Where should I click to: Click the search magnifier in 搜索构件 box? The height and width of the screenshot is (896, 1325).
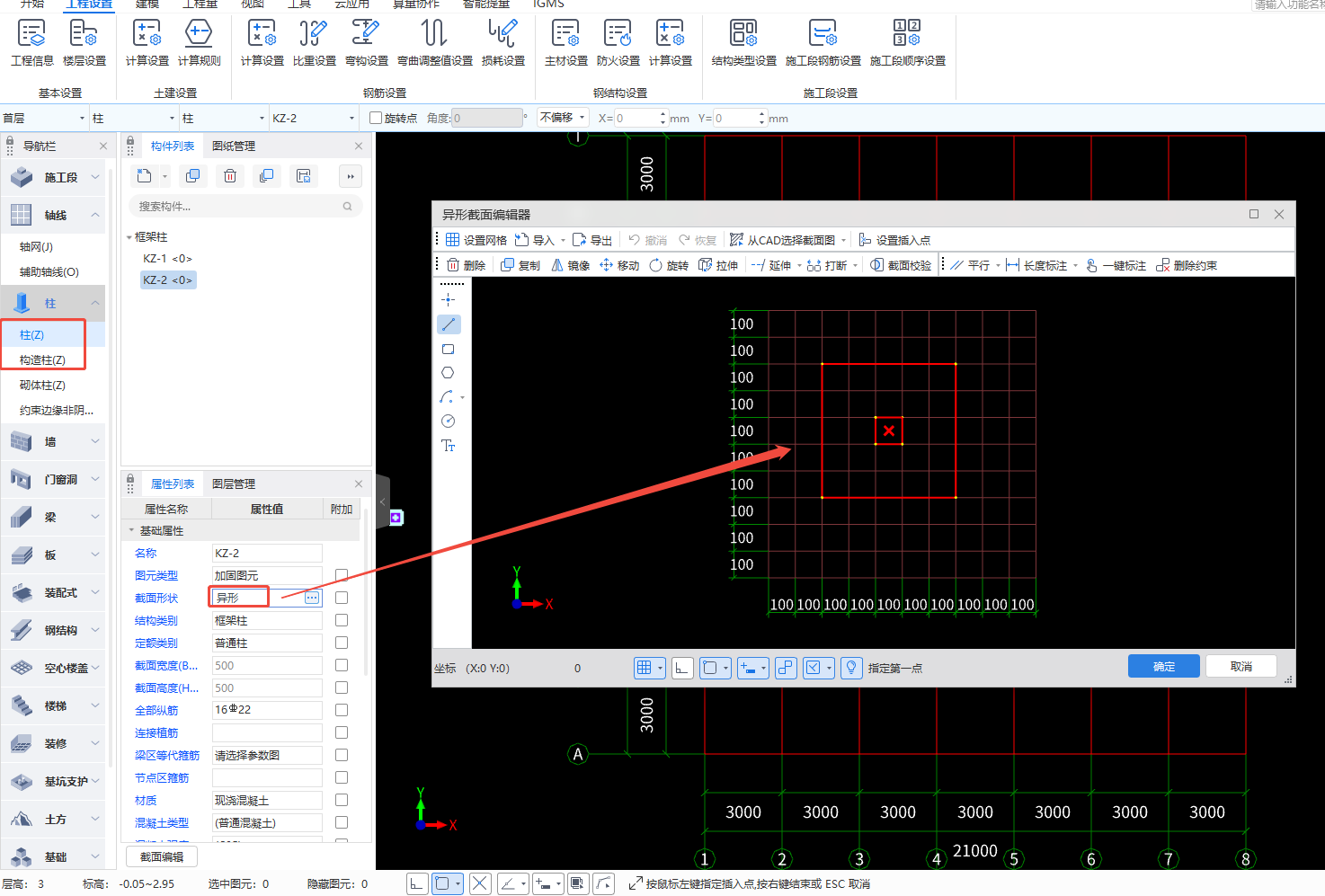(x=347, y=207)
